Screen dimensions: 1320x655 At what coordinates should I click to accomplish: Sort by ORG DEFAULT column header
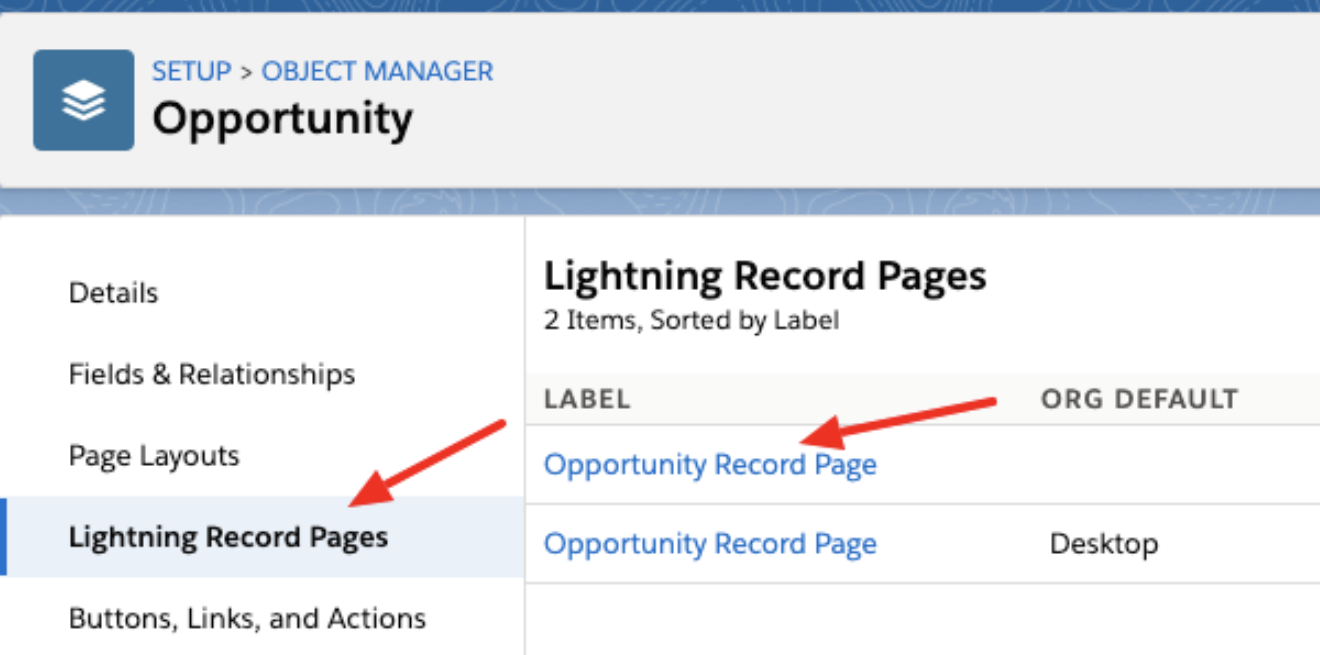coord(1139,400)
